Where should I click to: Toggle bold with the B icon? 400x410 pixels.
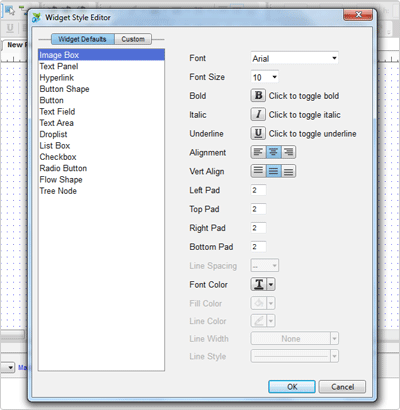(x=258, y=95)
